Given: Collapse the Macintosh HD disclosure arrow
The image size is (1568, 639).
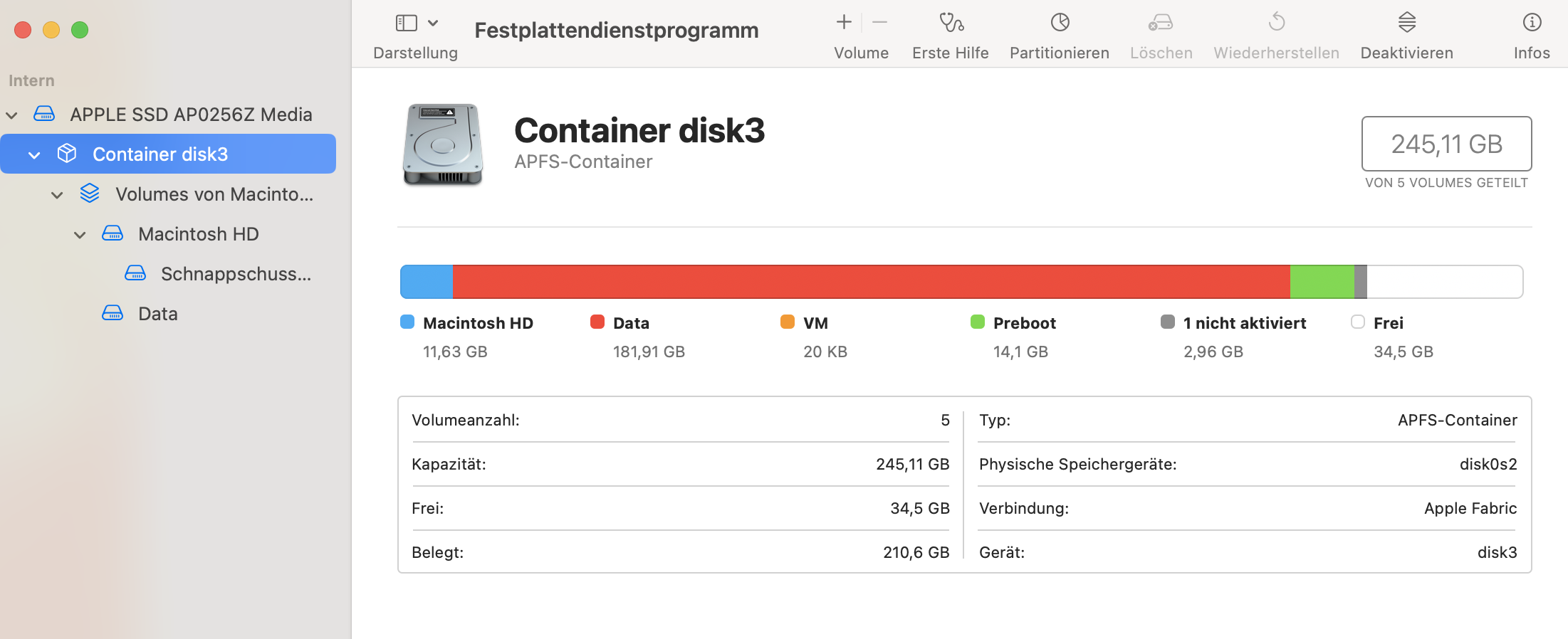Looking at the screenshot, I should (80, 235).
